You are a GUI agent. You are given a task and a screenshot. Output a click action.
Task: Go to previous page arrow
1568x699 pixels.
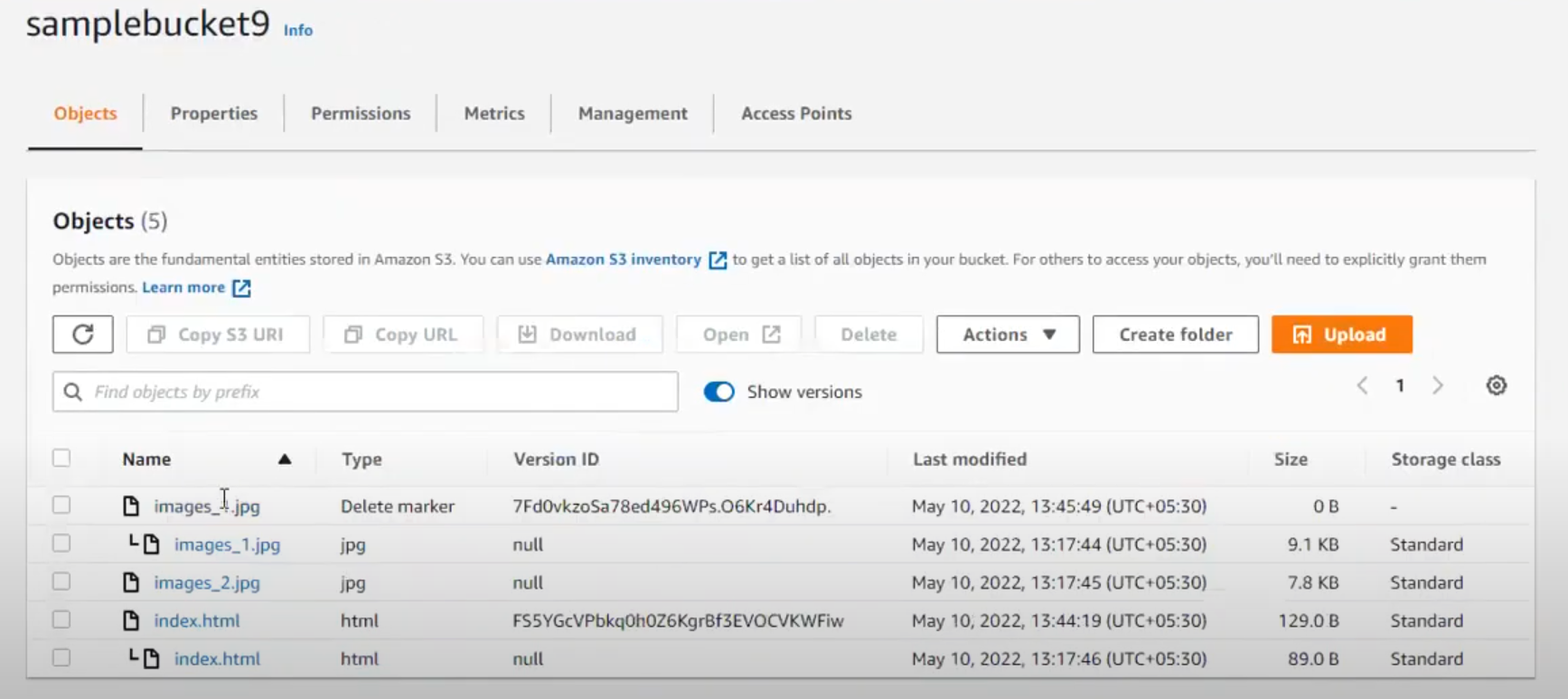(1362, 385)
